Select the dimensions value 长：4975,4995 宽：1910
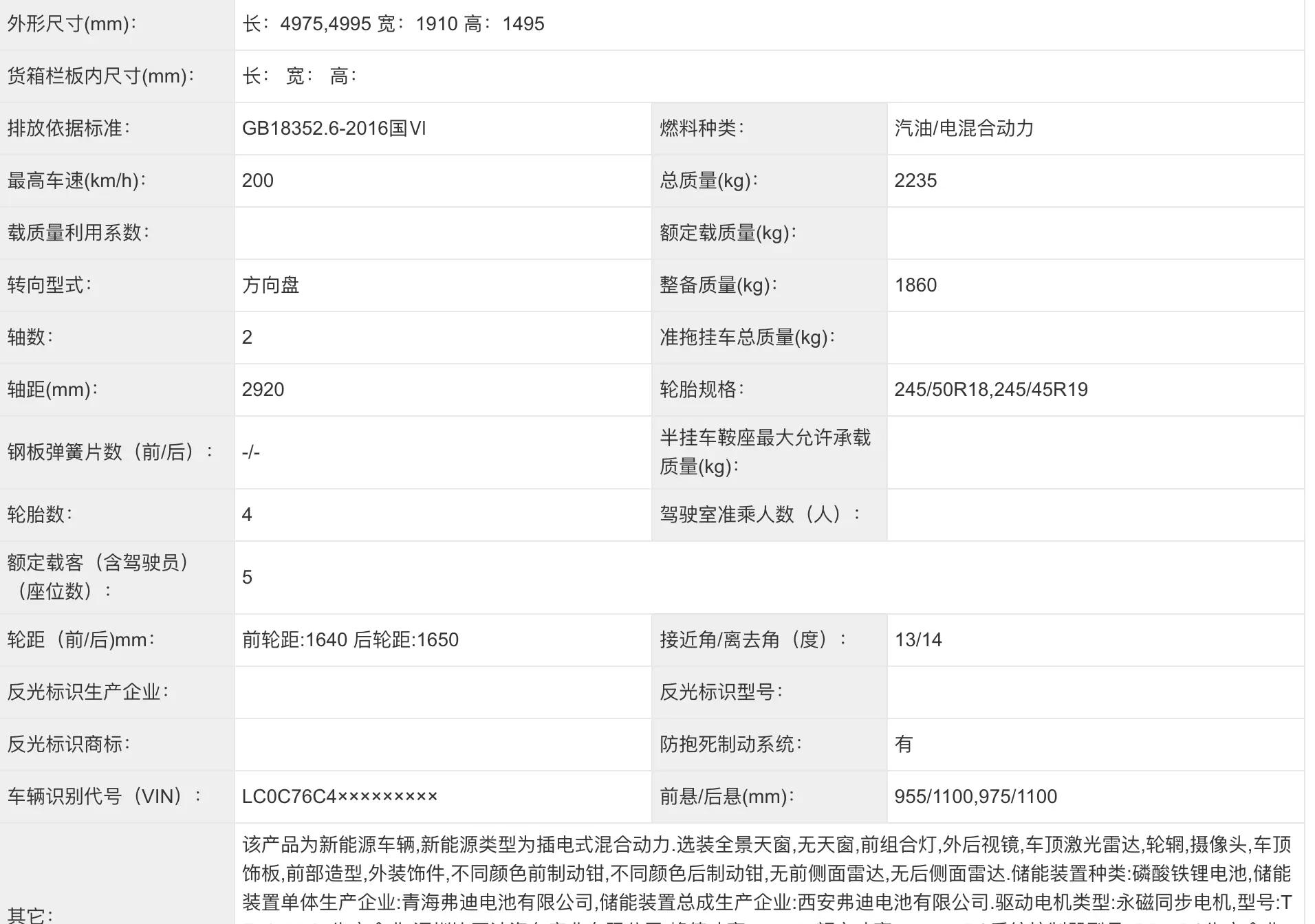The width and height of the screenshot is (1315, 924). coord(350,24)
